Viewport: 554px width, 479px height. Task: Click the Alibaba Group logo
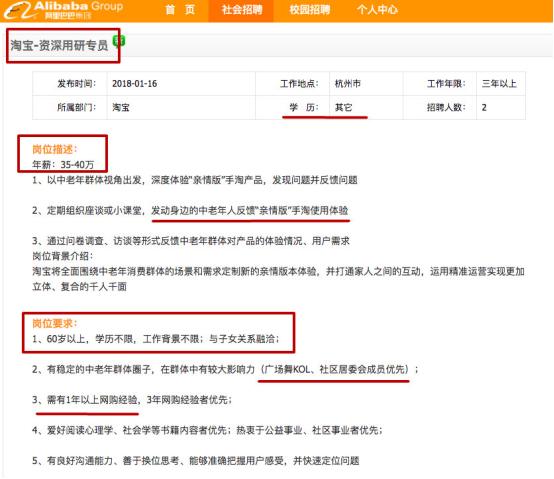pos(64,10)
